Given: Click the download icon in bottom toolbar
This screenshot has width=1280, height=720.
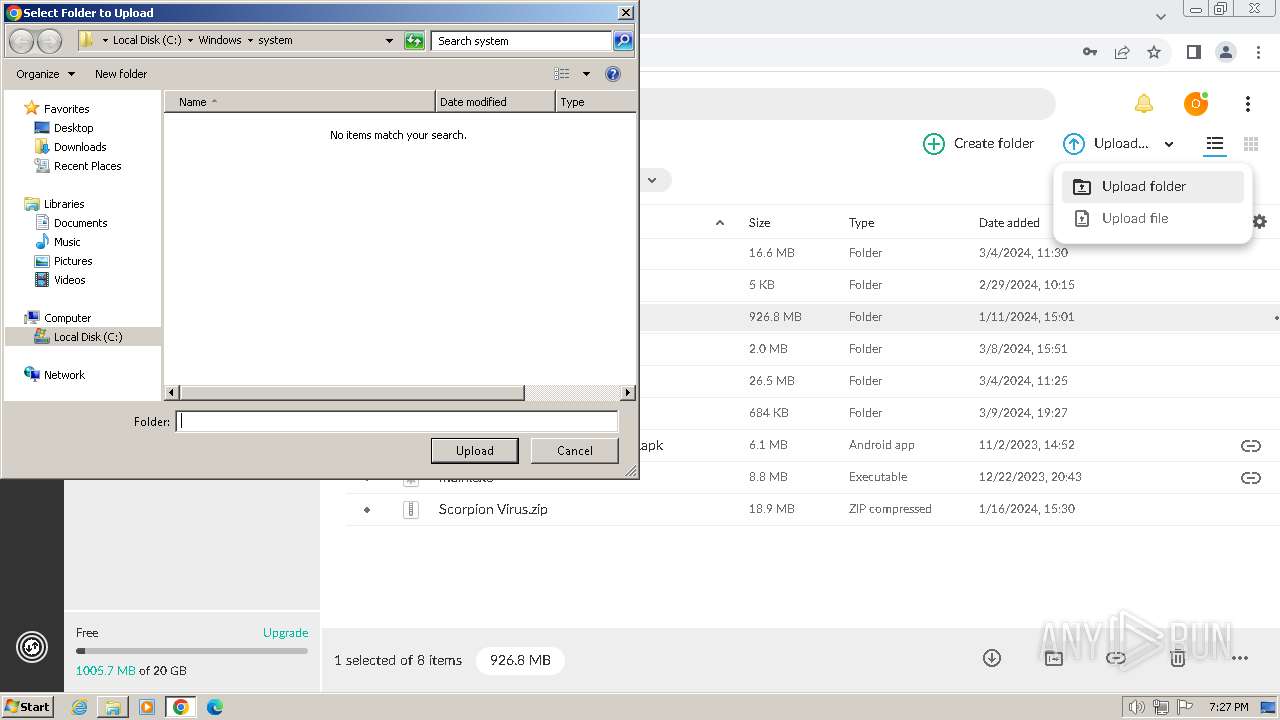Looking at the screenshot, I should (x=992, y=658).
